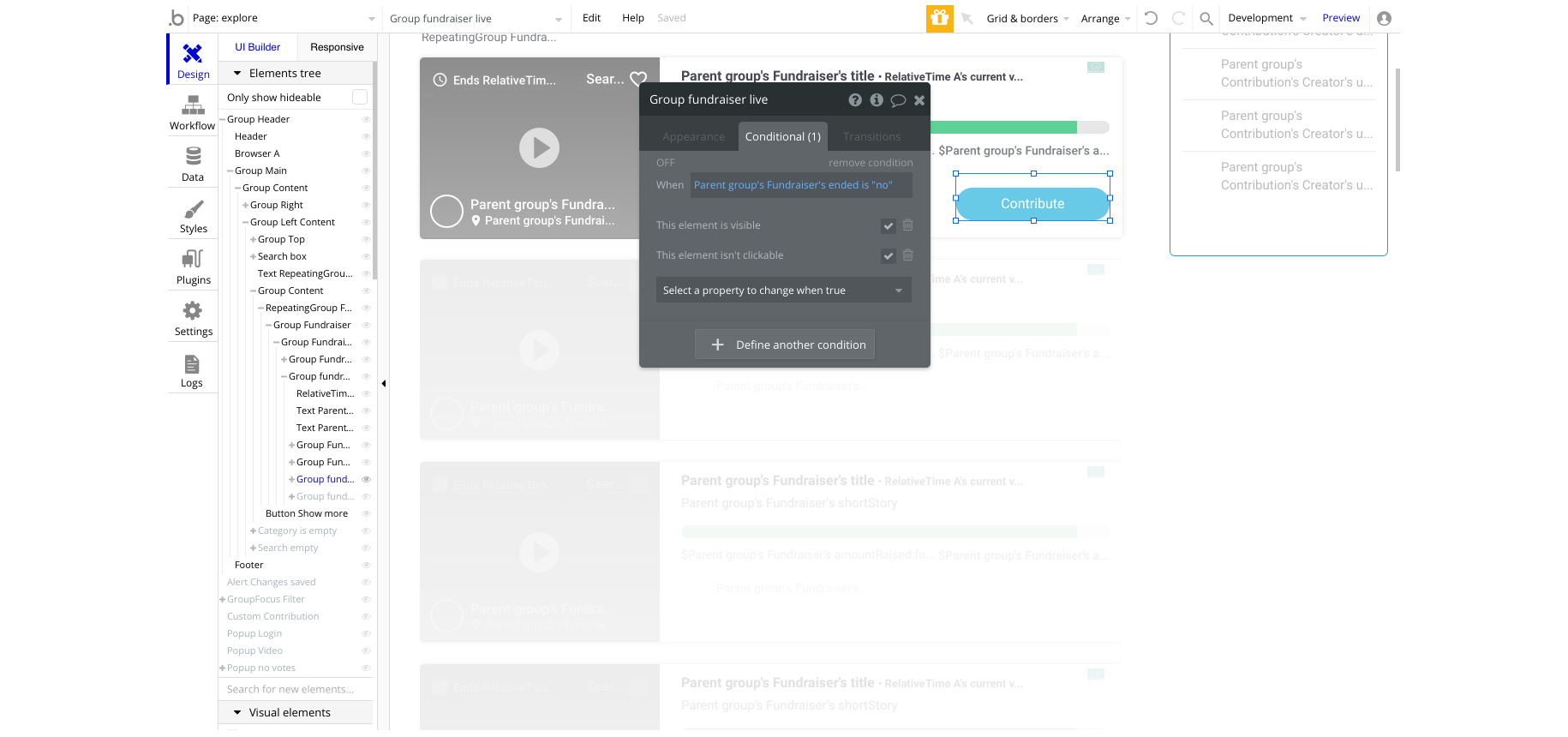Click the heart icon on the fundraiser card
This screenshot has width=1568, height=737.
[638, 79]
